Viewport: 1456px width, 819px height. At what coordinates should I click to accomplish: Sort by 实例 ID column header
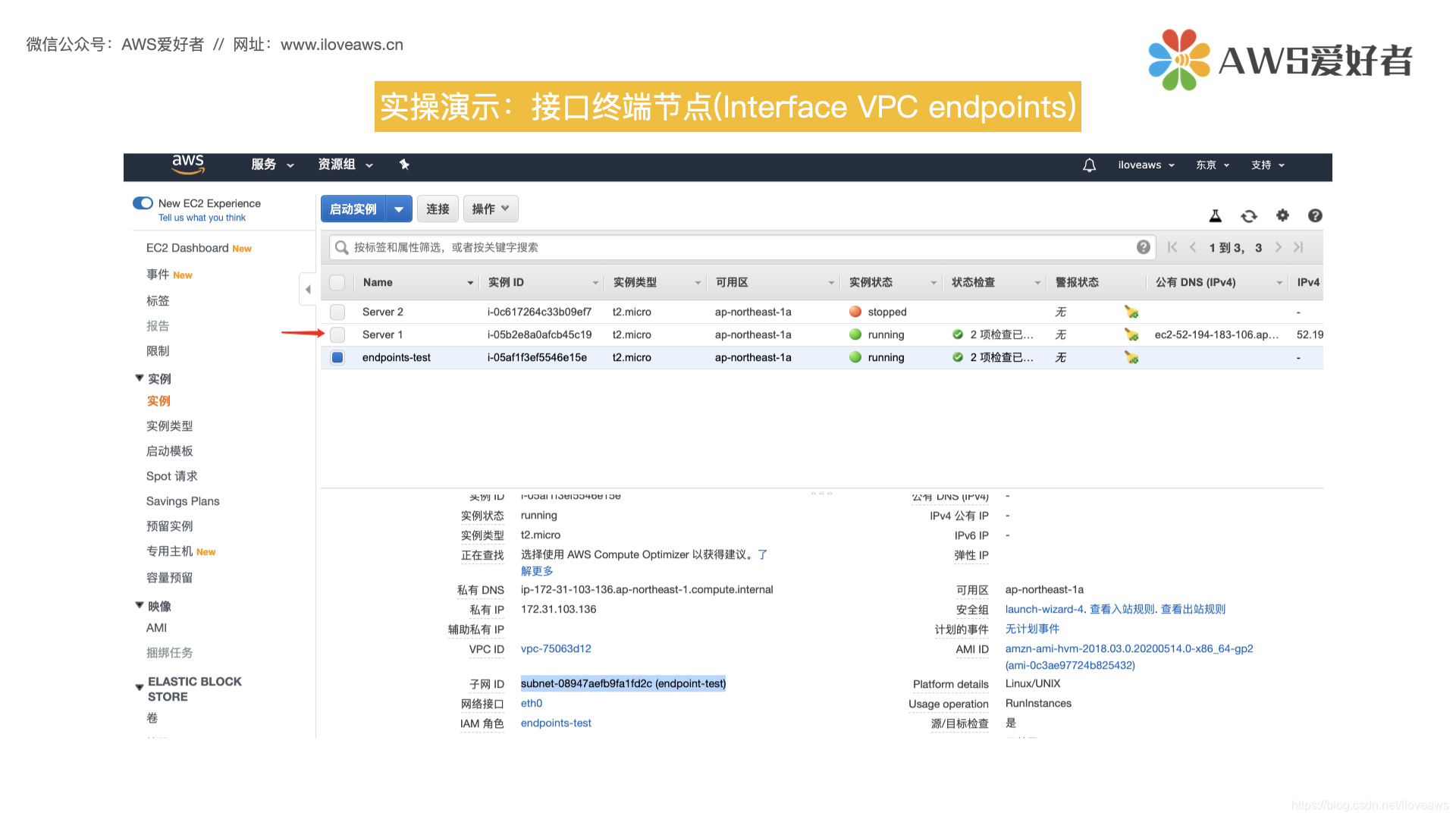pyautogui.click(x=542, y=282)
